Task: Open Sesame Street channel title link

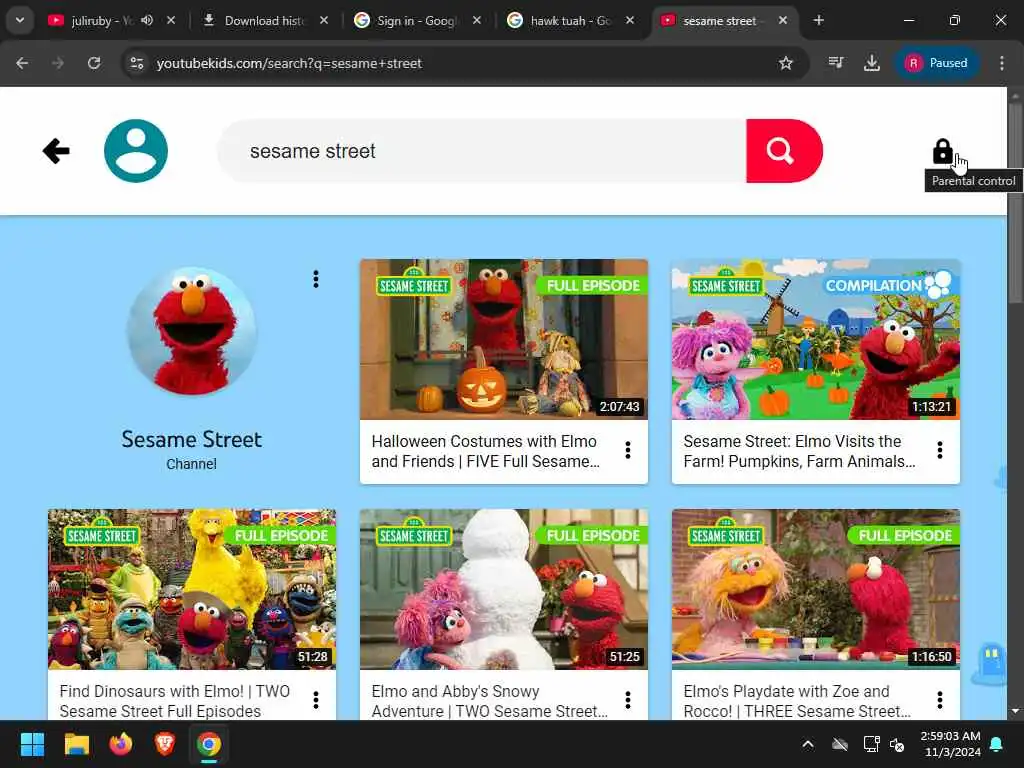Action: [191, 440]
